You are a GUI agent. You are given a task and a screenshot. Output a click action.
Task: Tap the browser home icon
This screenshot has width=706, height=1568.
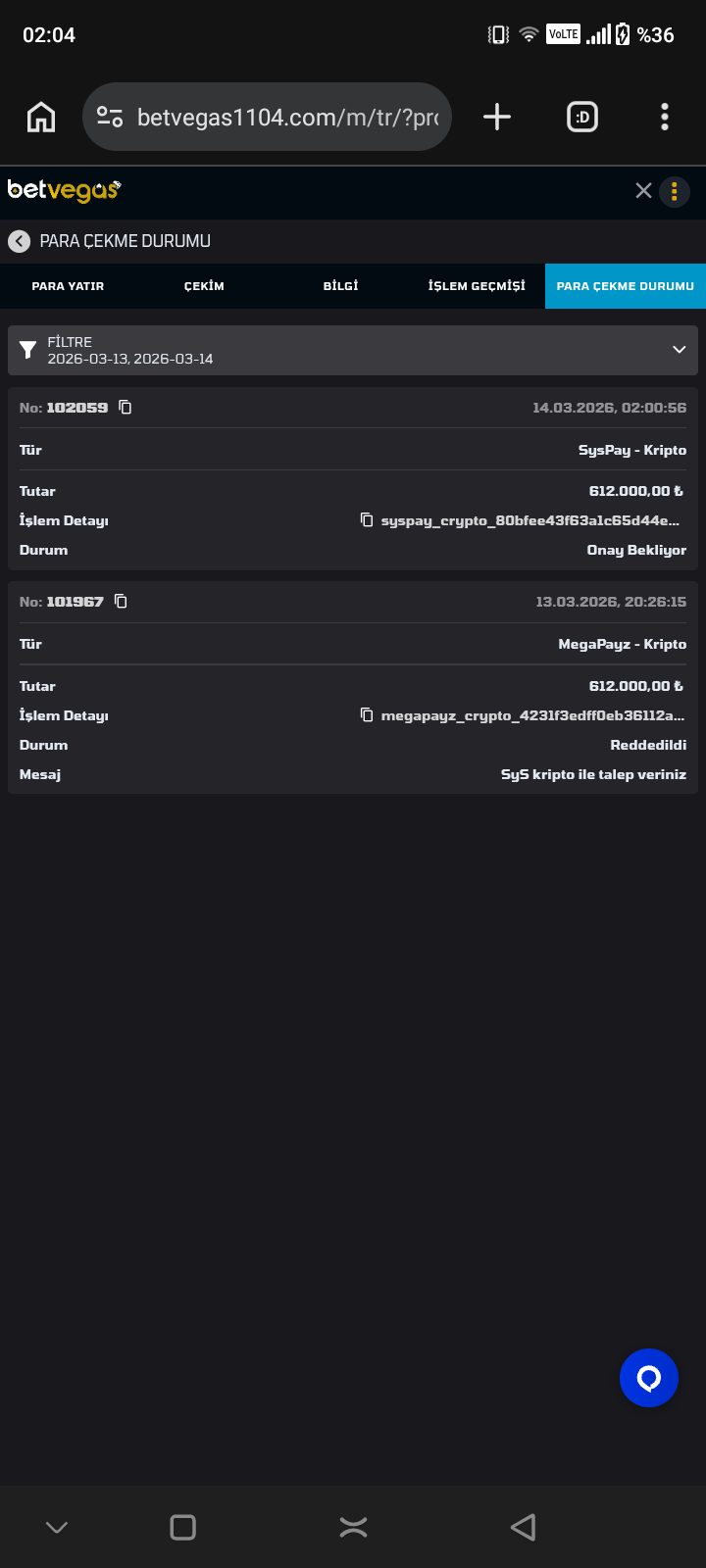coord(41,118)
